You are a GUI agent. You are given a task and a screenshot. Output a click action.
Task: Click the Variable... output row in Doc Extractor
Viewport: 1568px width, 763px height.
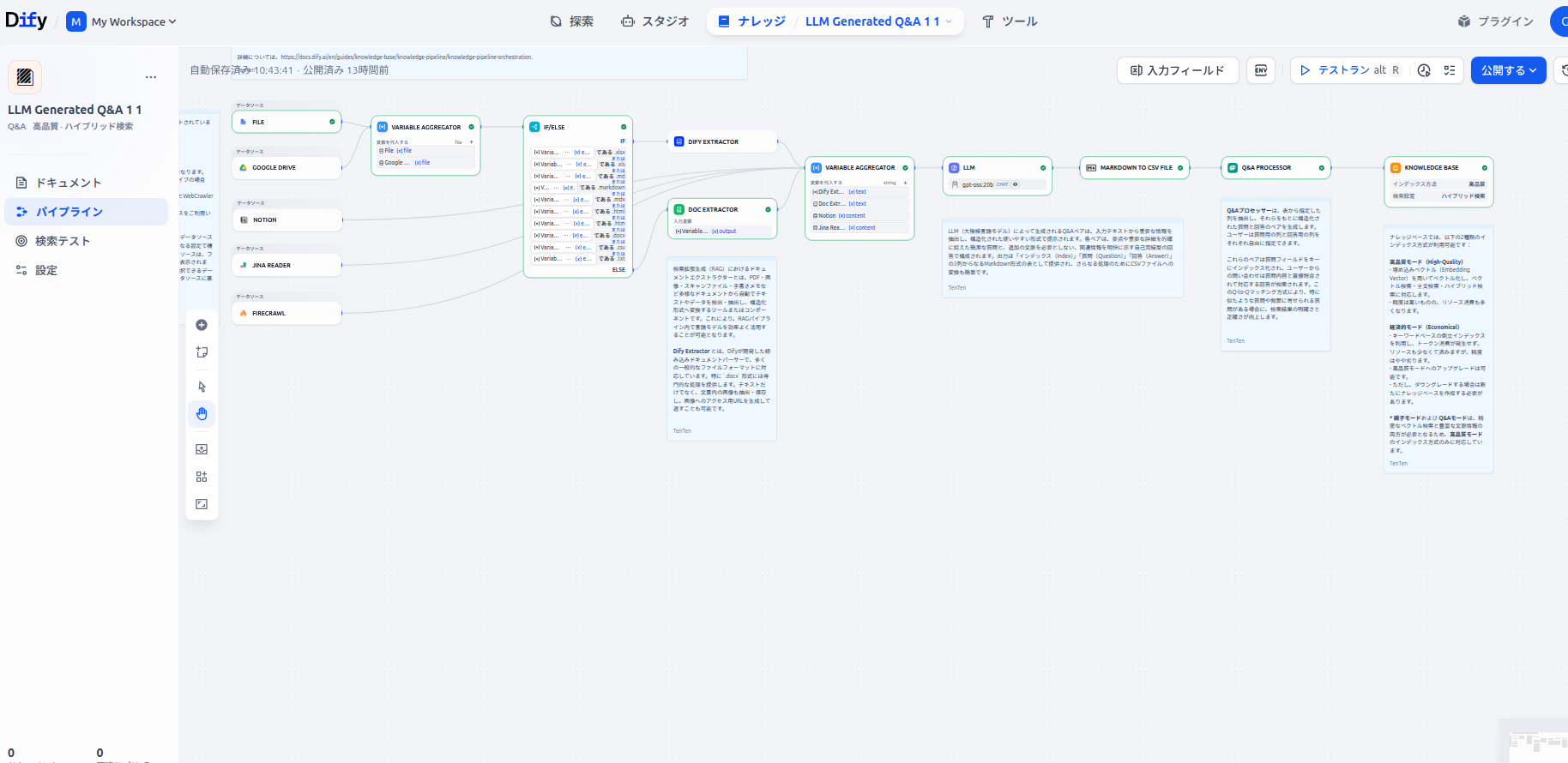point(722,231)
